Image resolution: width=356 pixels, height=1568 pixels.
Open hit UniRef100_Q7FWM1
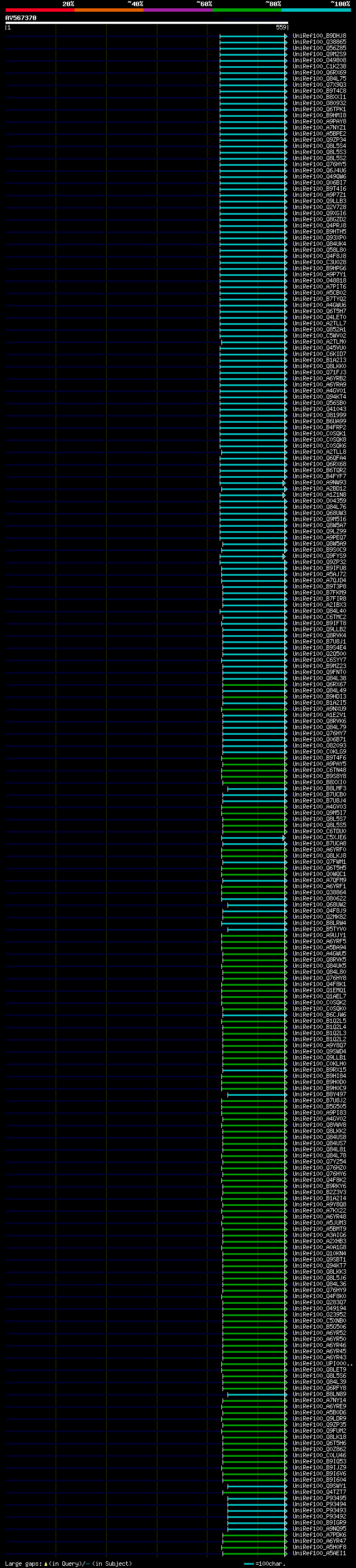319,862
